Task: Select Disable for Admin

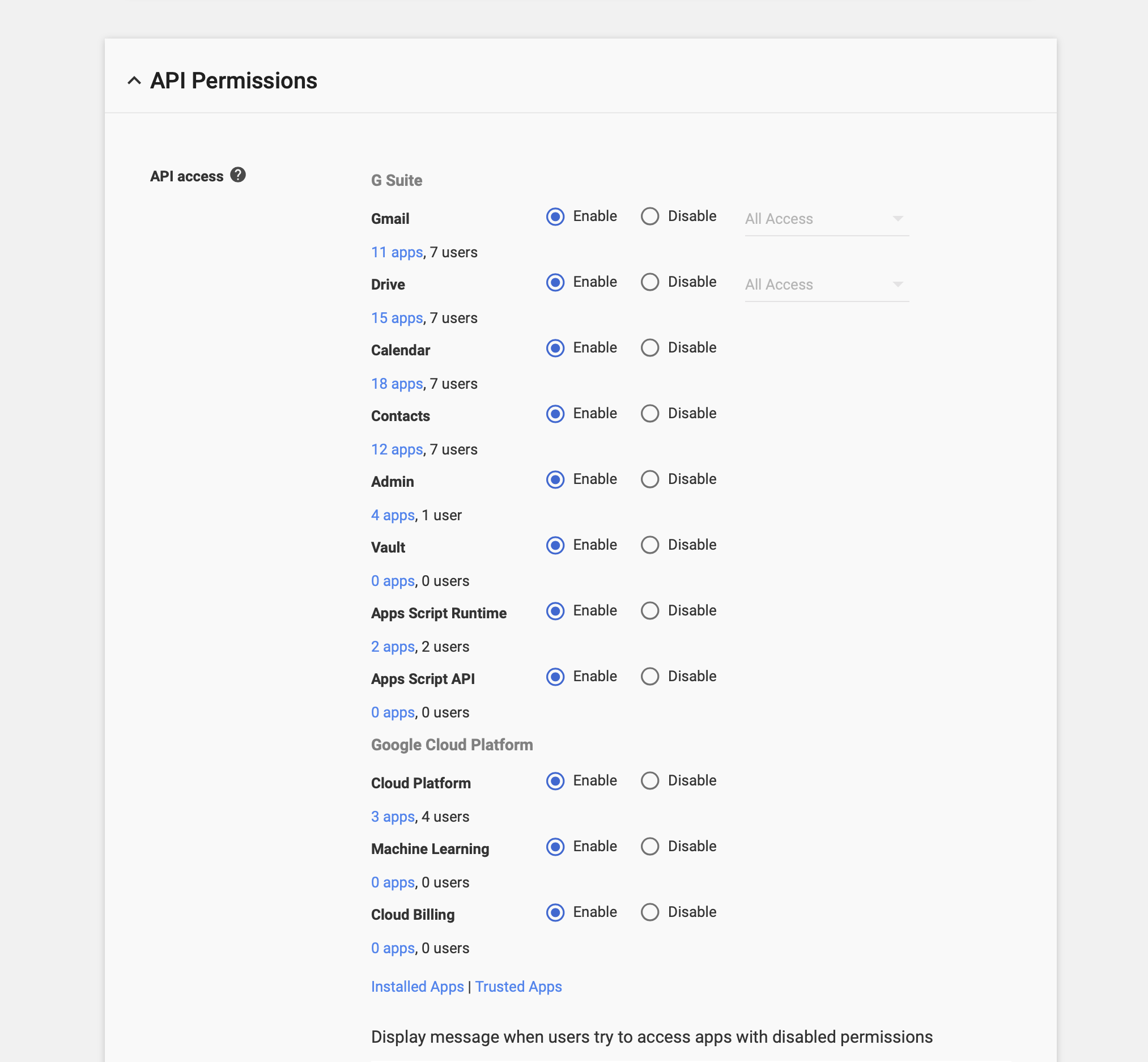Action: pos(650,479)
